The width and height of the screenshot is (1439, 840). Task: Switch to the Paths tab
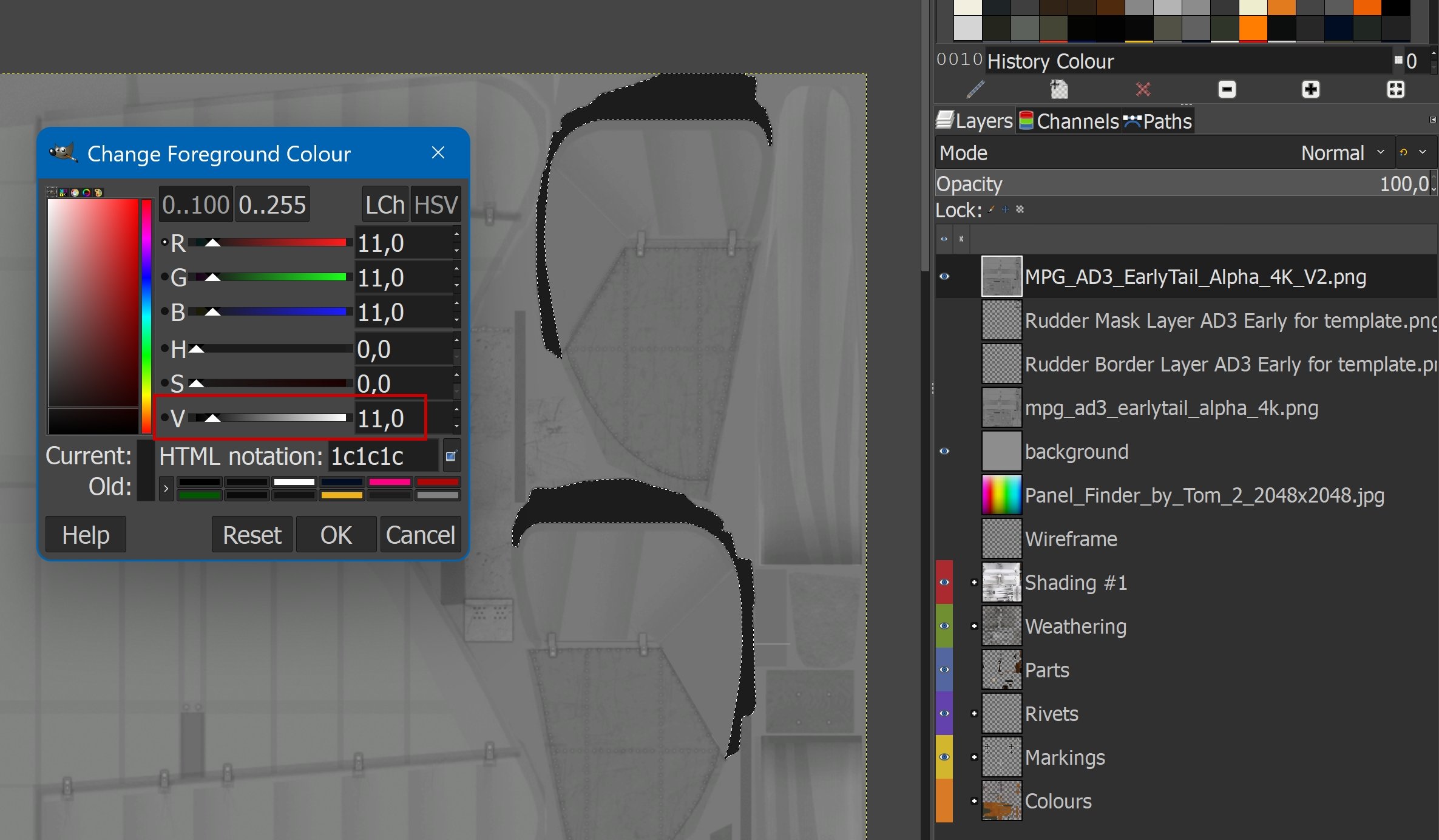pos(1158,121)
